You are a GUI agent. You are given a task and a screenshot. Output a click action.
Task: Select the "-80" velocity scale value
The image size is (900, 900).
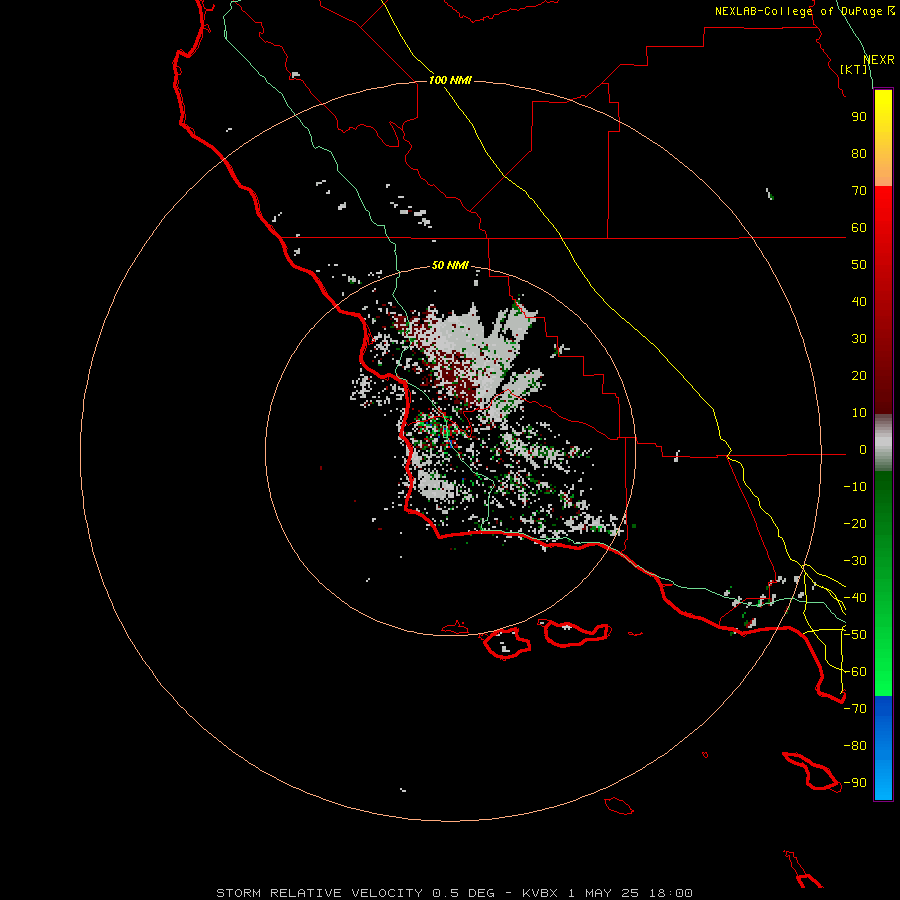[855, 746]
